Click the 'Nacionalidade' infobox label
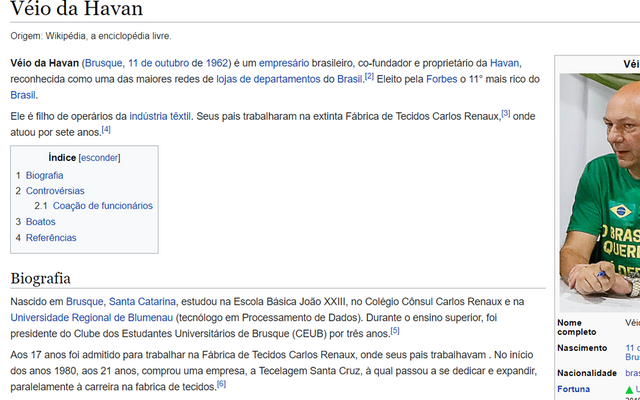Screen dimensions: 640x400 pyautogui.click(x=587, y=373)
